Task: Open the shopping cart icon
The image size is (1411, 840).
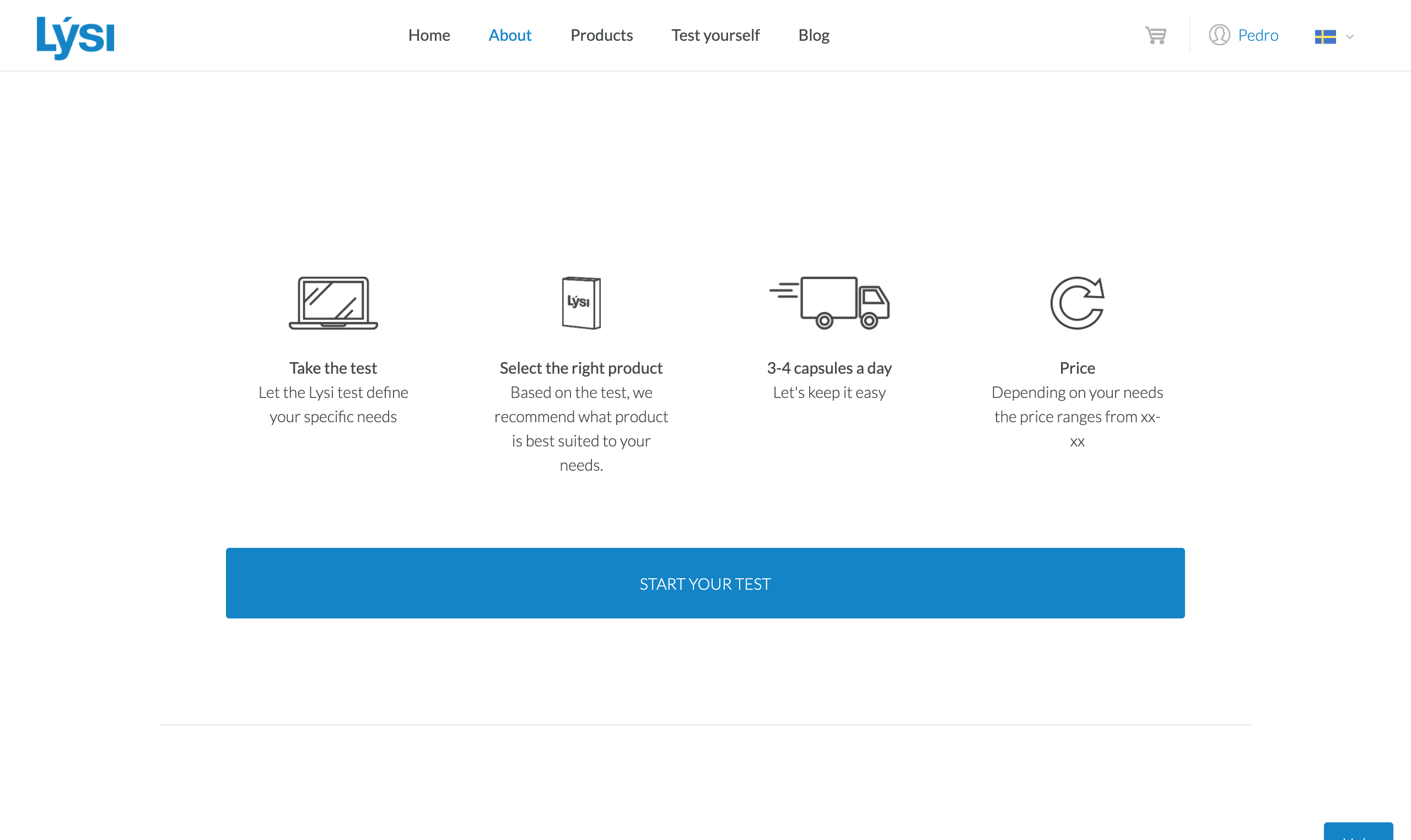Action: pyautogui.click(x=1155, y=35)
